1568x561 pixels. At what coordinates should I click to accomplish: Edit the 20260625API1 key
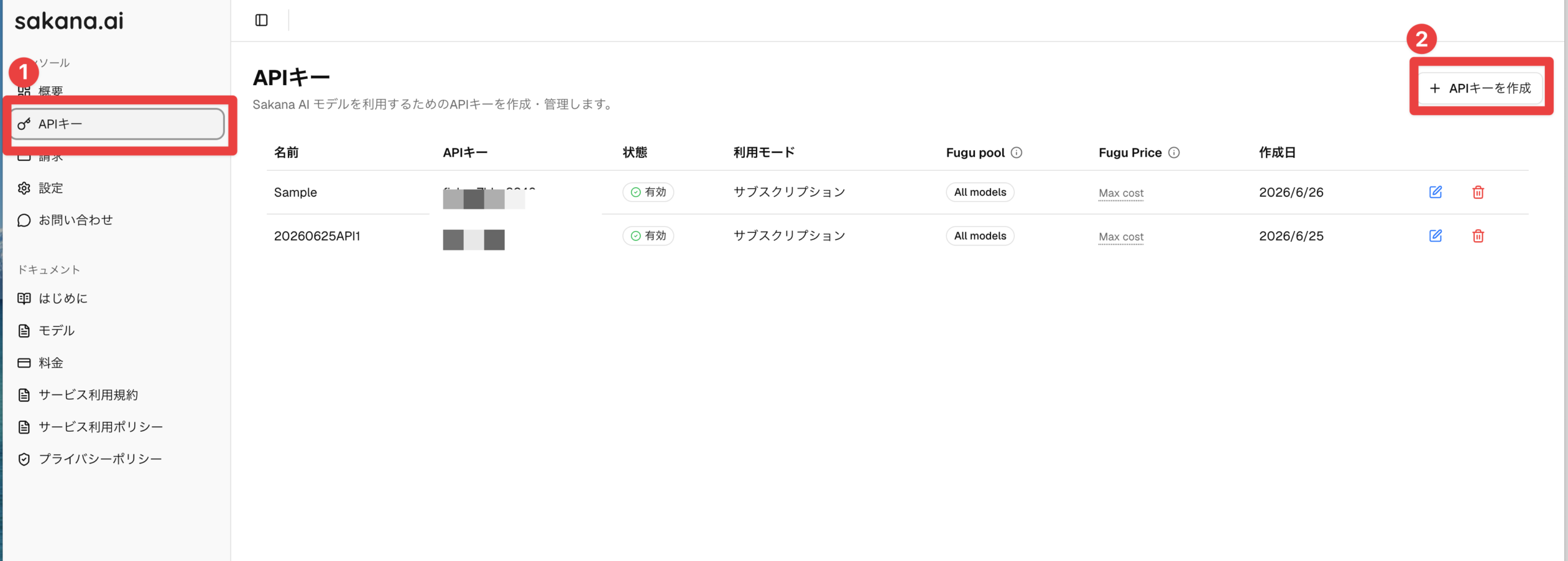coord(1435,236)
